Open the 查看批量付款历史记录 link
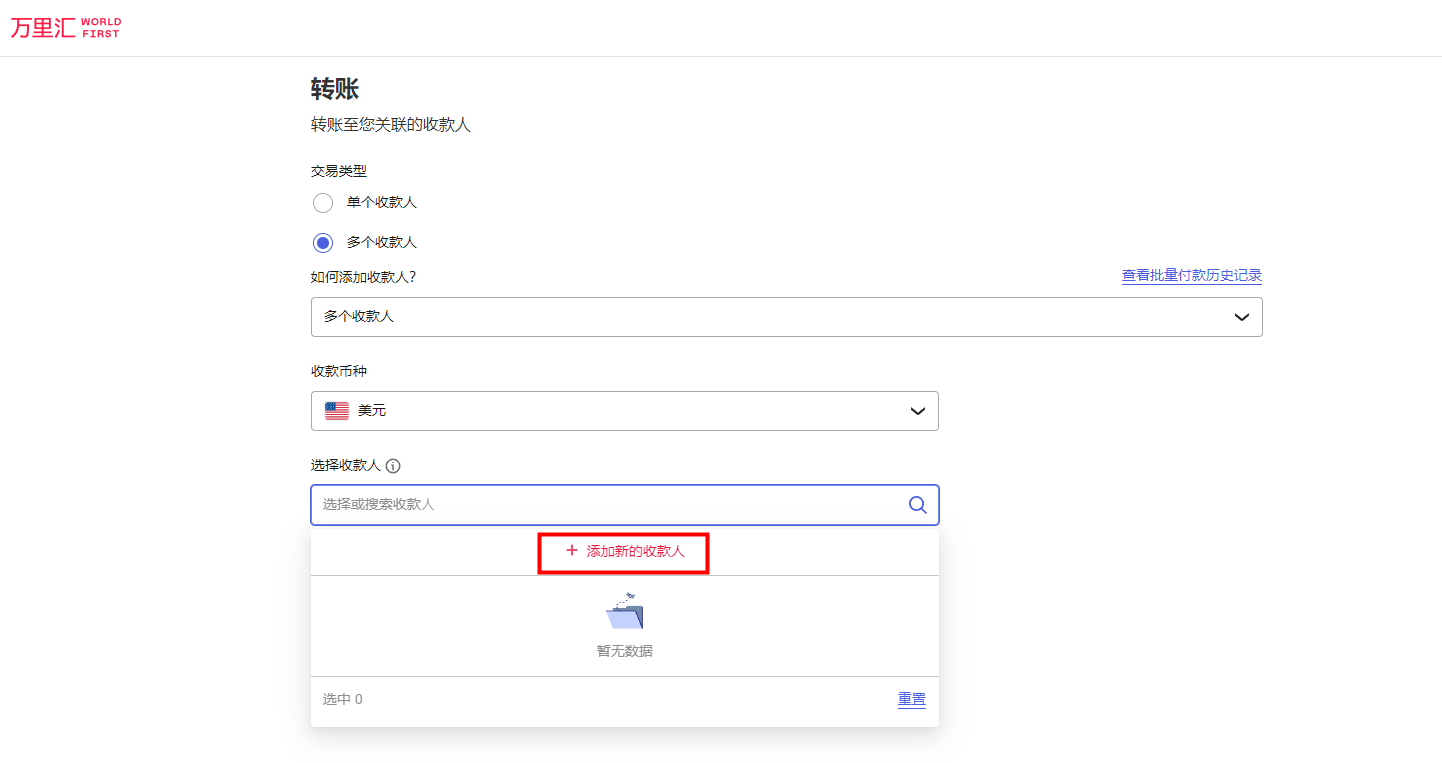 (1191, 276)
